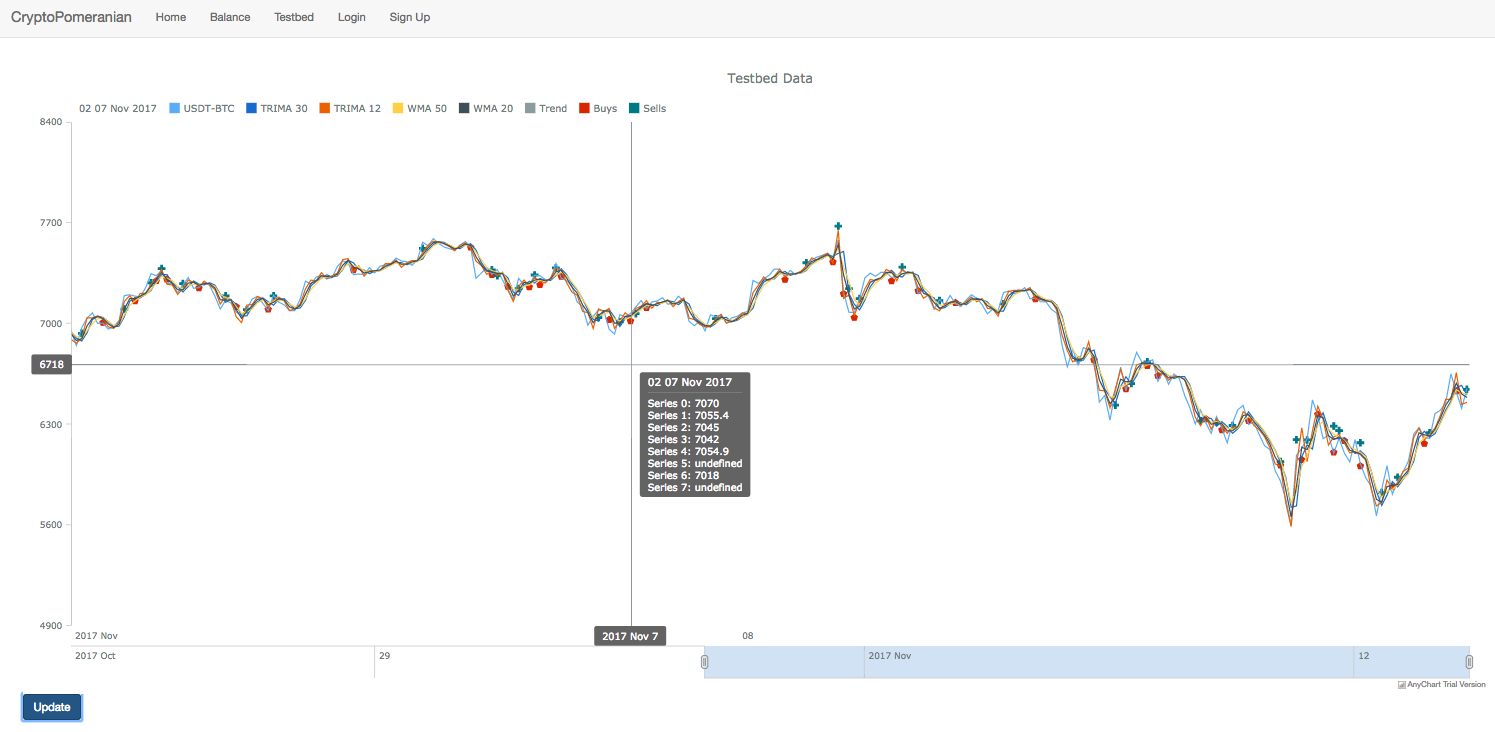Image resolution: width=1495 pixels, height=732 pixels.
Task: Open the Balance page
Action: pos(230,17)
